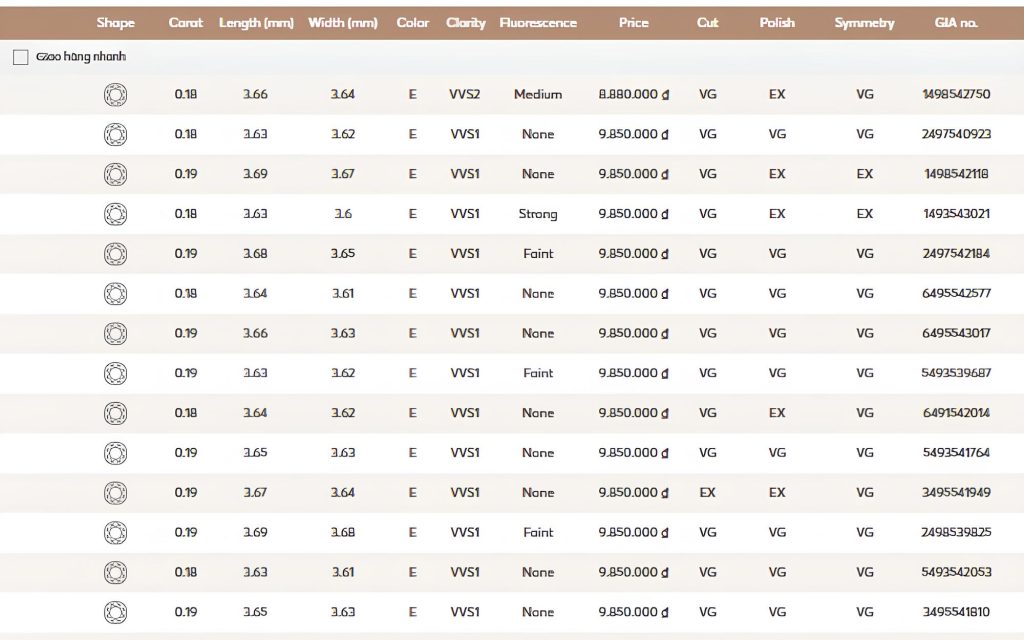Select the length value 3.68
Image resolution: width=1024 pixels, height=640 pixels.
point(255,253)
